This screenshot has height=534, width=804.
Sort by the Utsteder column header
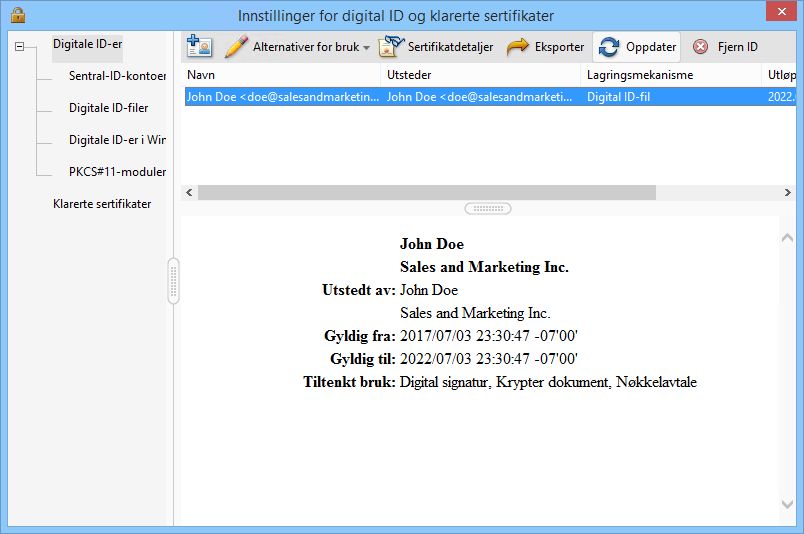pyautogui.click(x=480, y=75)
